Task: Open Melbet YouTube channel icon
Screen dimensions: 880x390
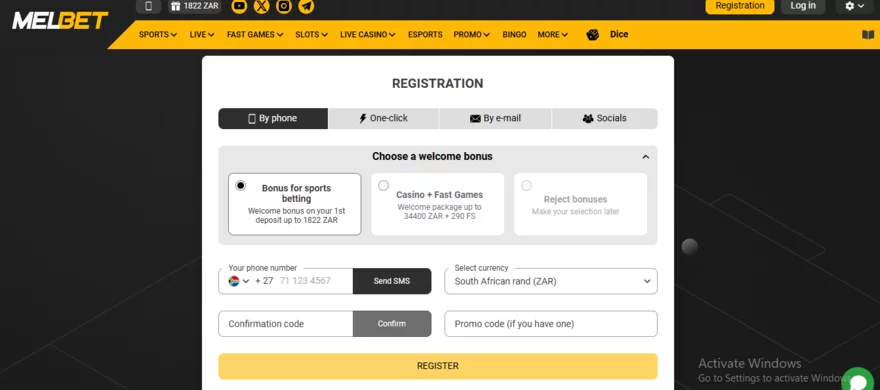Action: 239,6
